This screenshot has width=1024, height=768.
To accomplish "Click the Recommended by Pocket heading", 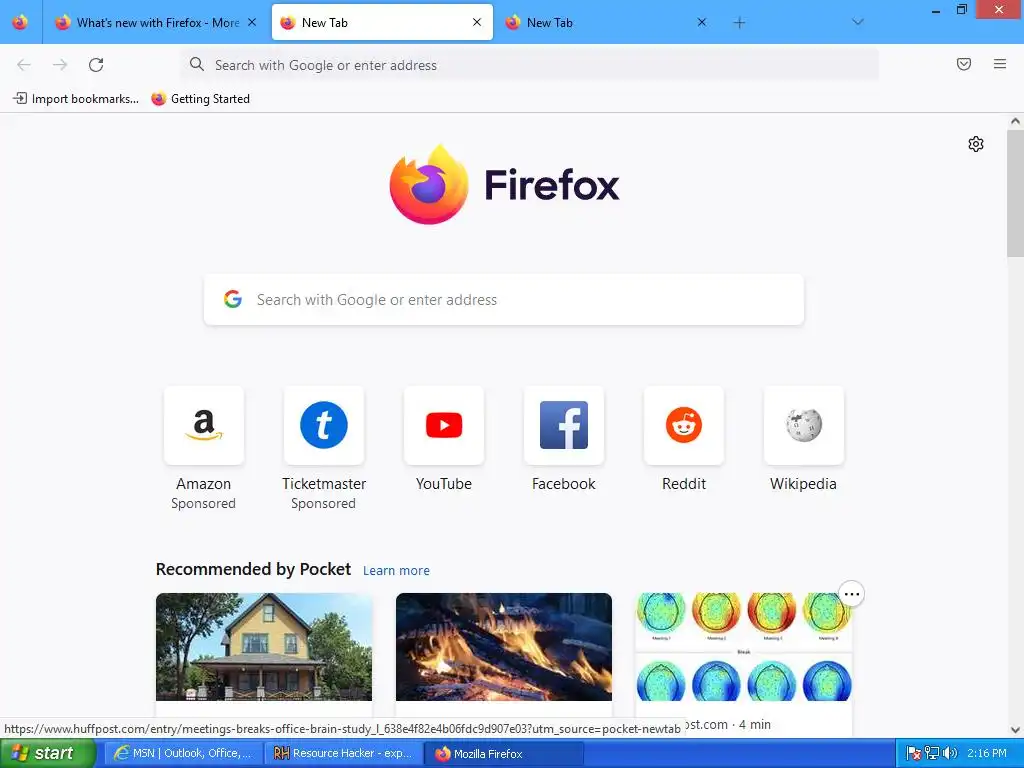I will click(x=253, y=569).
